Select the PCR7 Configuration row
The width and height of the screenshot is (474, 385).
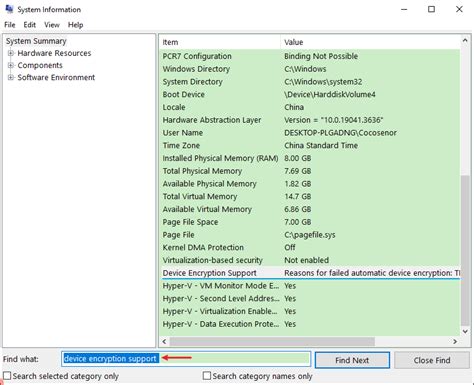pos(310,56)
